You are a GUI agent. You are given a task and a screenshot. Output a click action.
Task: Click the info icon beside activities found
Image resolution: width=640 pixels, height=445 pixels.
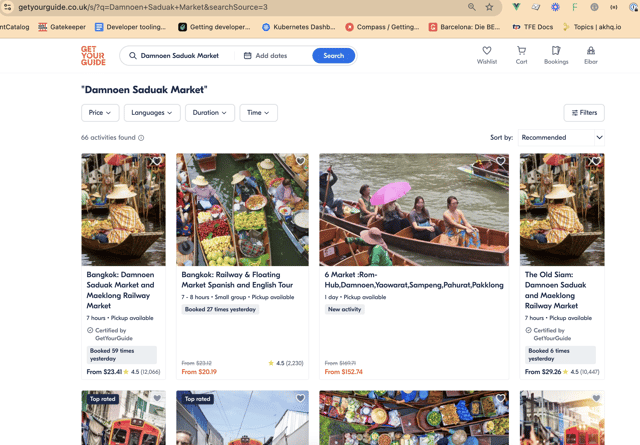(x=141, y=138)
